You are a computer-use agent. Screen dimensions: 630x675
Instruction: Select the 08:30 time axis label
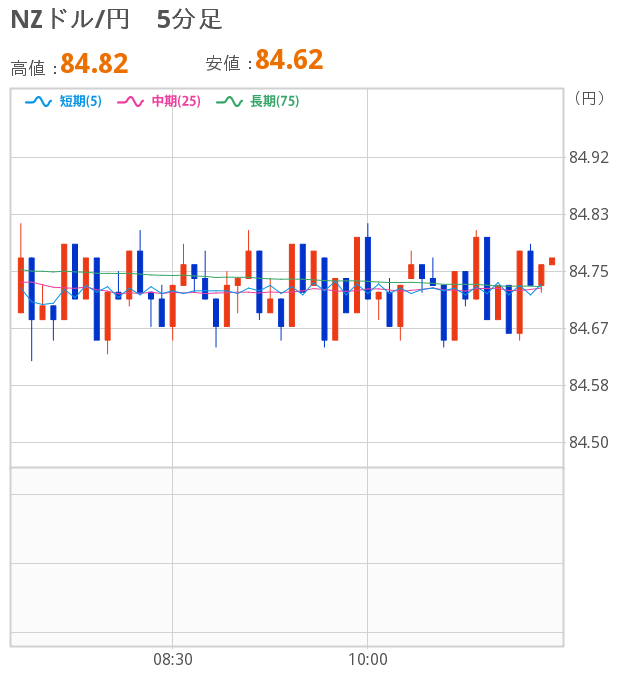(x=173, y=659)
